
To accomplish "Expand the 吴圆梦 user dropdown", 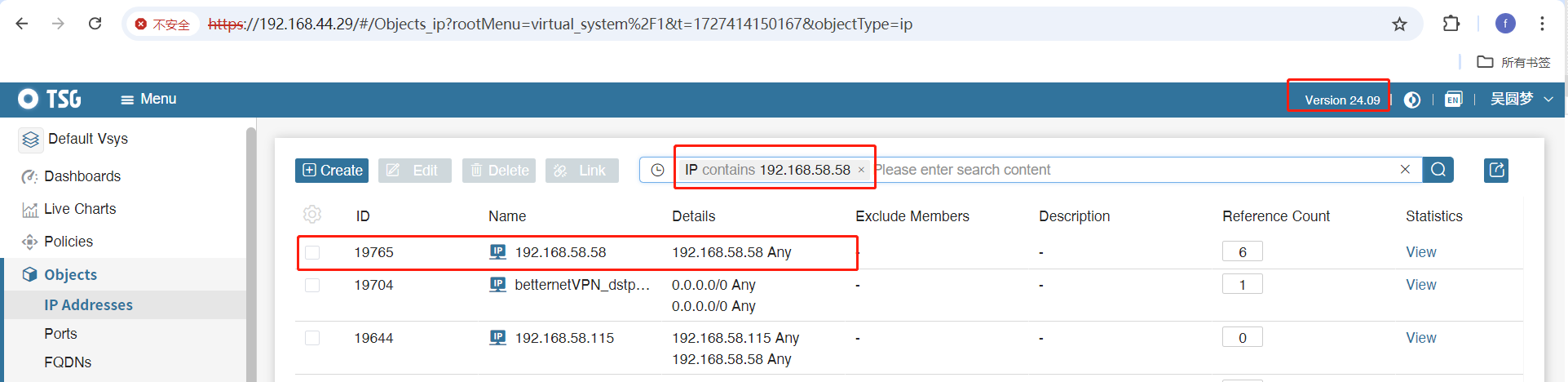I will point(1521,99).
